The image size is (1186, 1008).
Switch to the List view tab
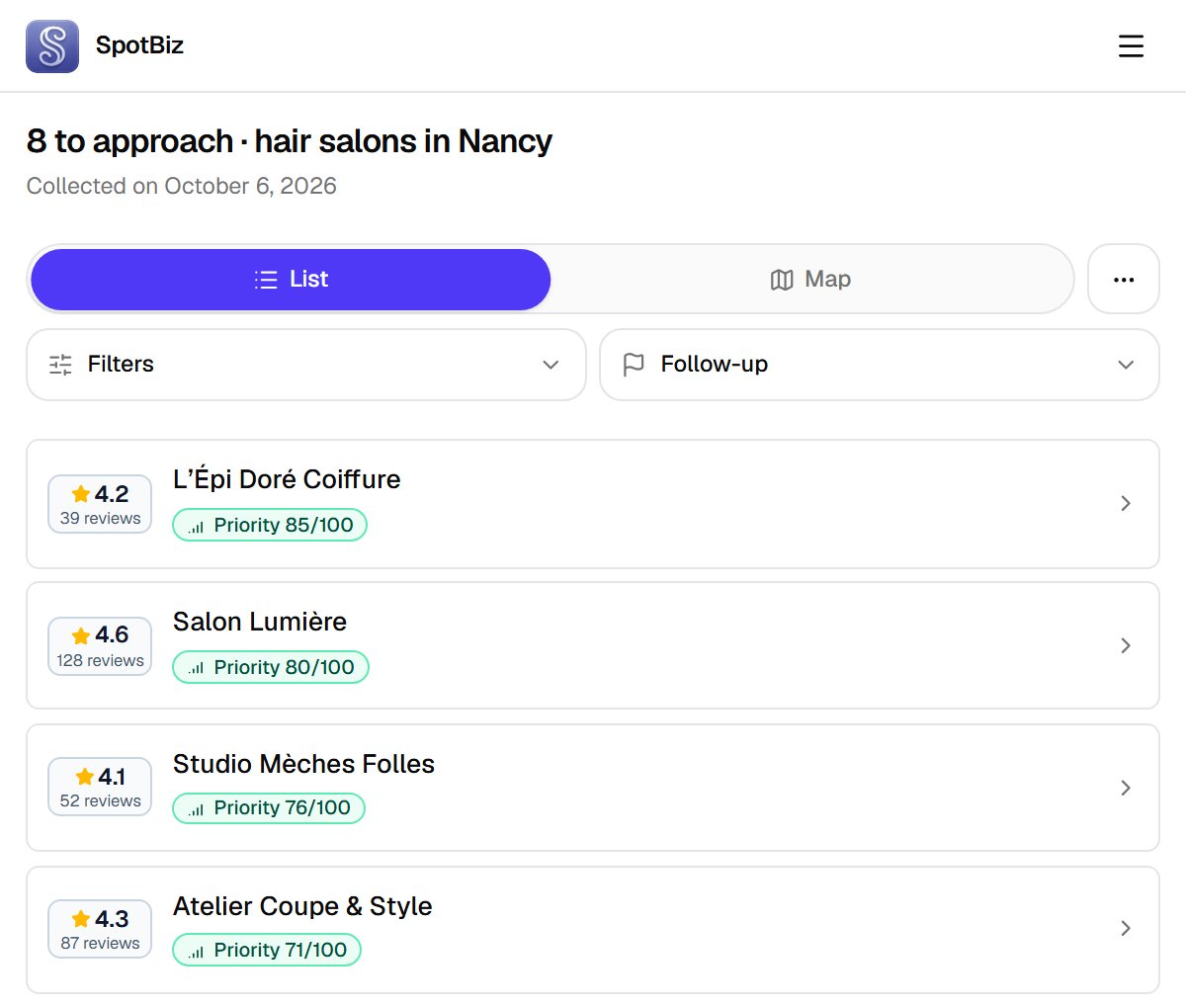[x=291, y=280]
